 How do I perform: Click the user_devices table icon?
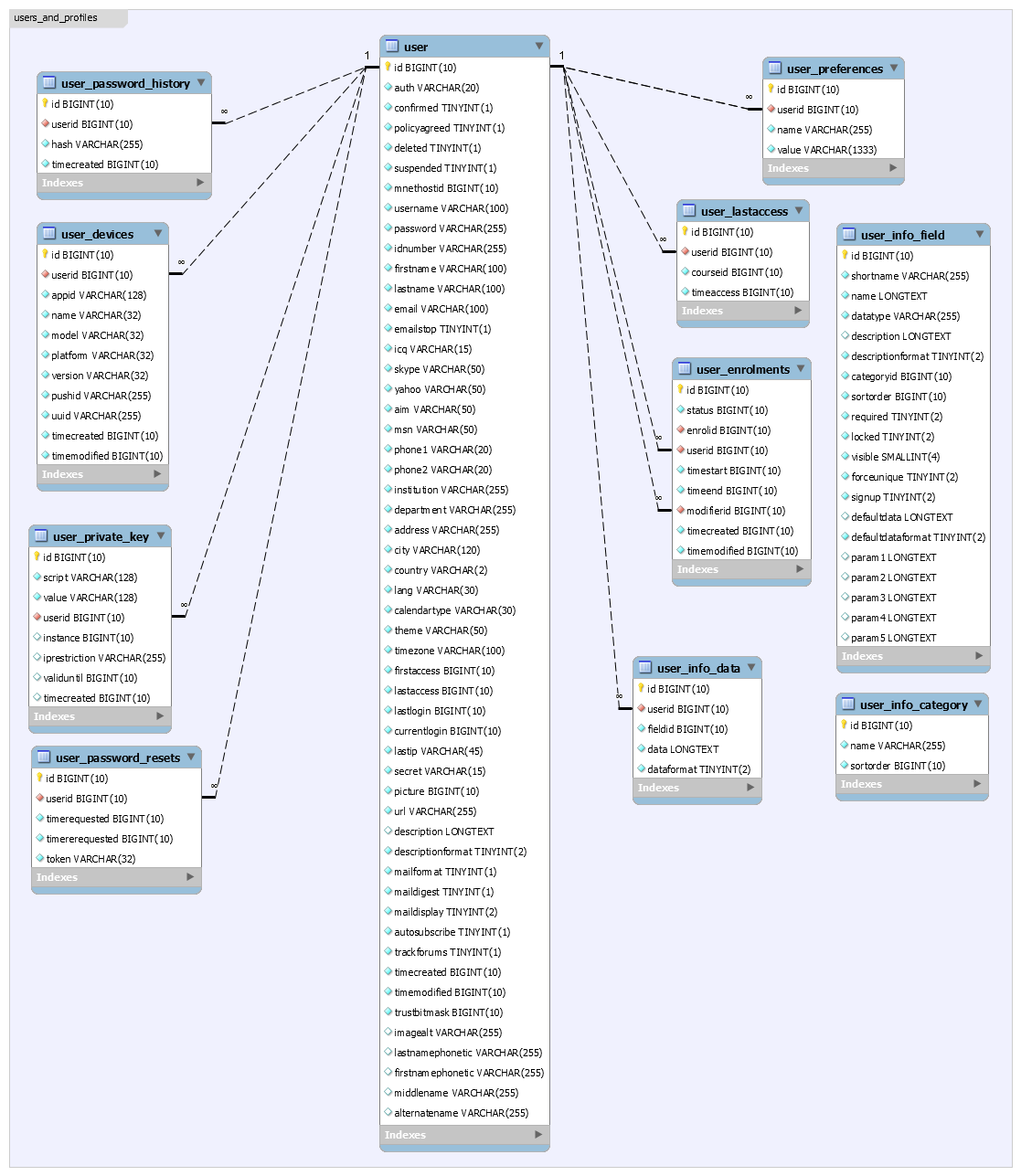pyautogui.click(x=49, y=234)
